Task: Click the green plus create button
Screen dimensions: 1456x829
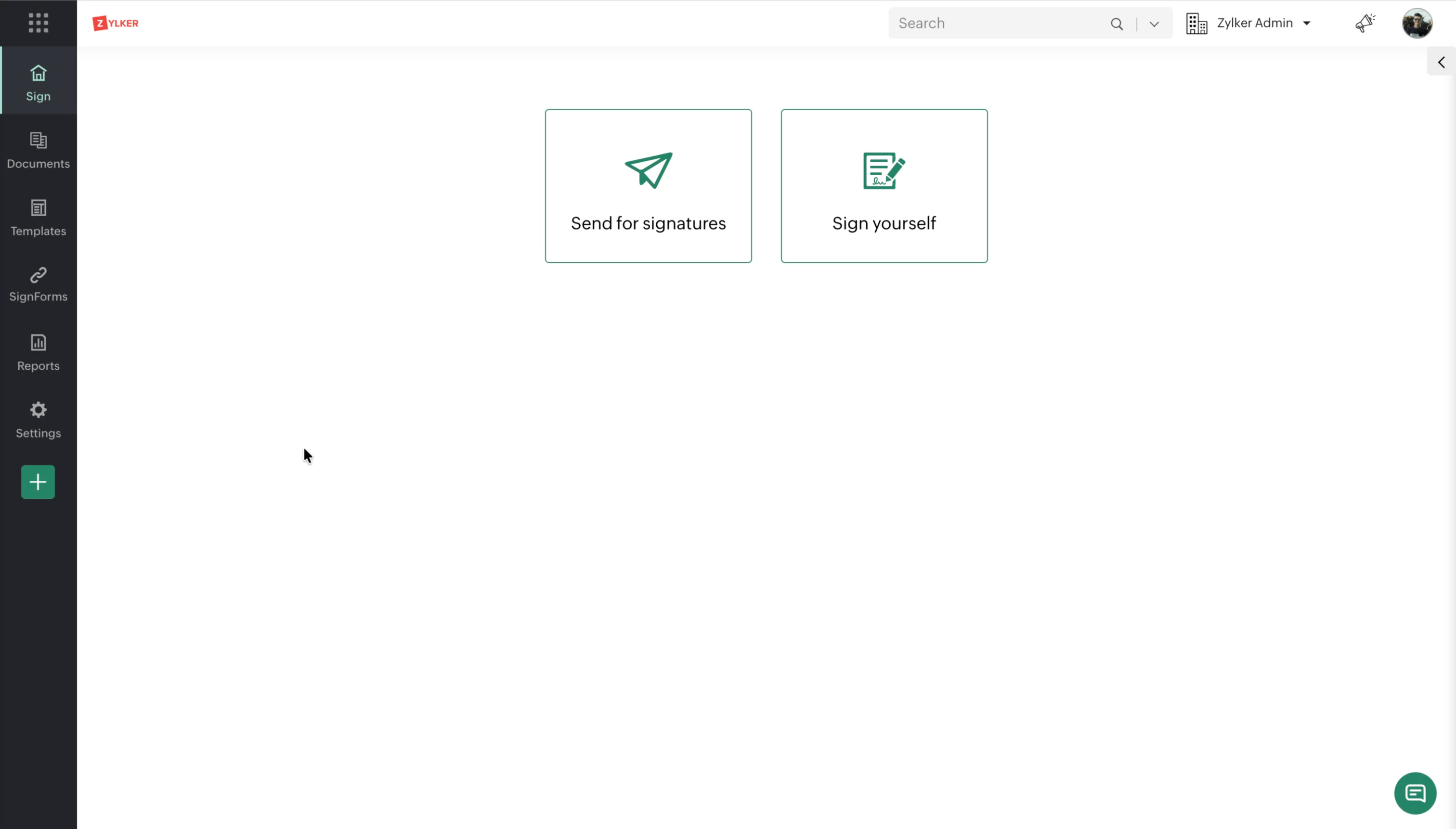Action: coord(38,482)
